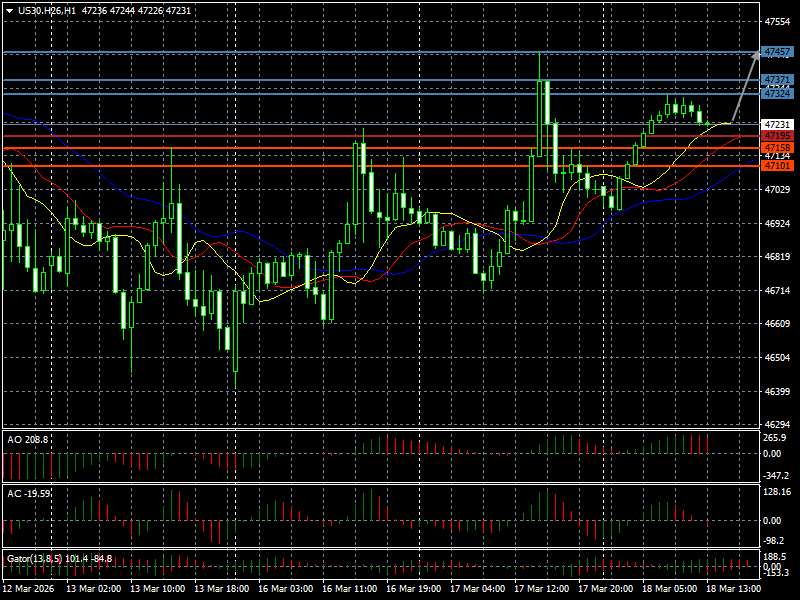This screenshot has width=800, height=600.
Task: Click the 47029 price scale label
Action: (x=777, y=189)
